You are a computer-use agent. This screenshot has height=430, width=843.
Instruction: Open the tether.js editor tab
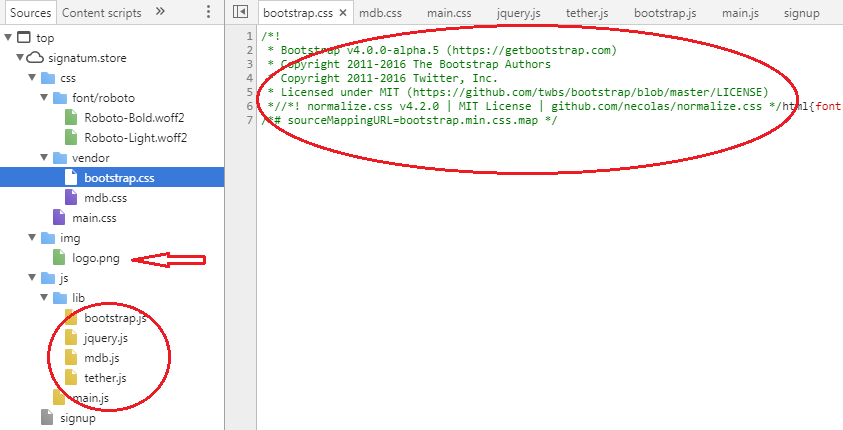[587, 13]
